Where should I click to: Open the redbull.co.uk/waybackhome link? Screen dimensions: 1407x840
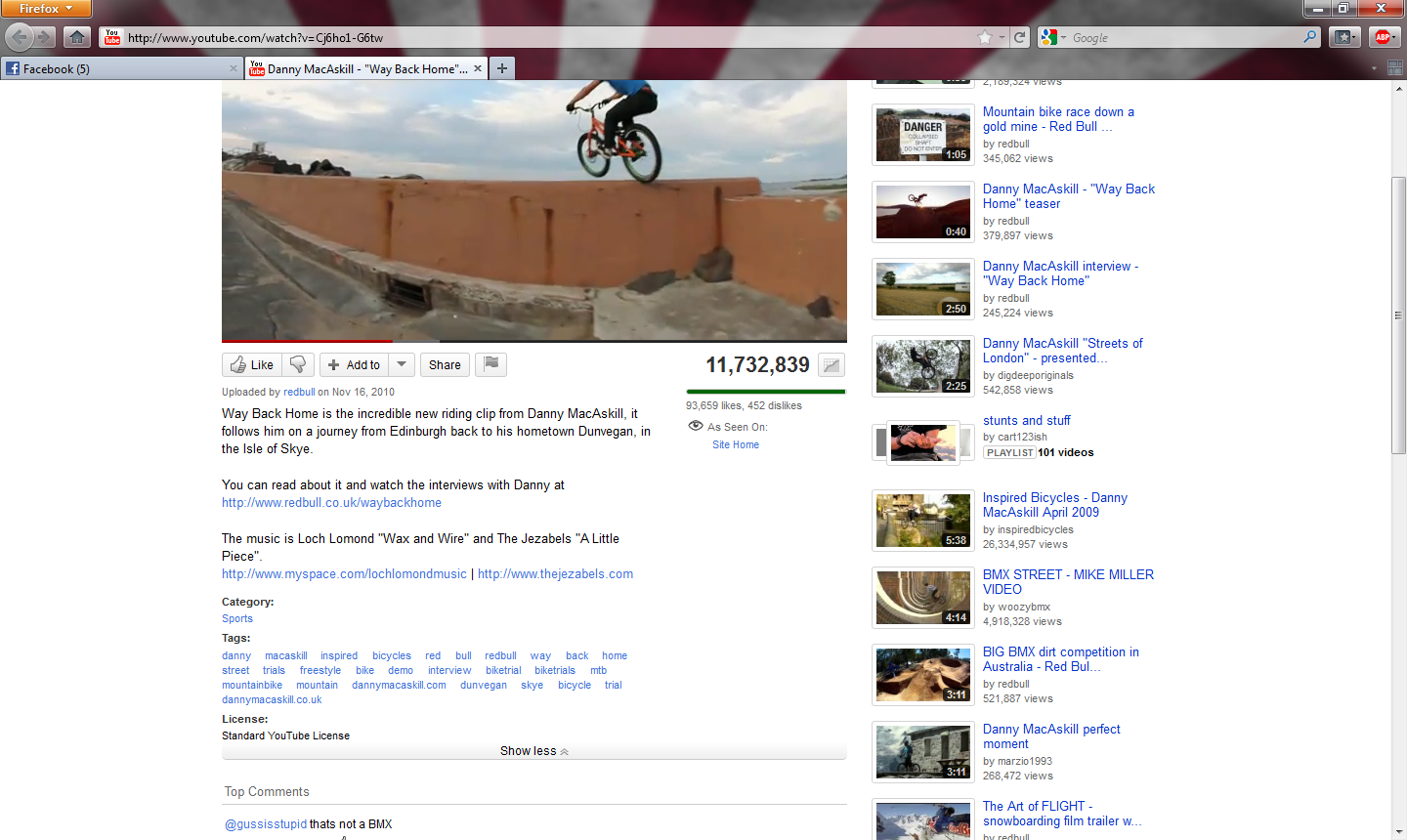(331, 502)
